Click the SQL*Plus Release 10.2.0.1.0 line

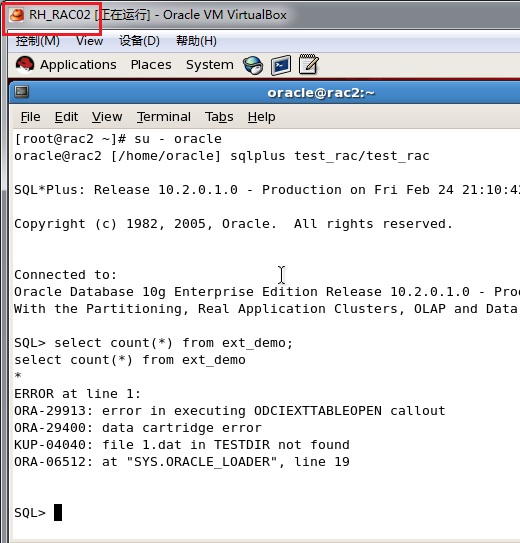tap(267, 190)
